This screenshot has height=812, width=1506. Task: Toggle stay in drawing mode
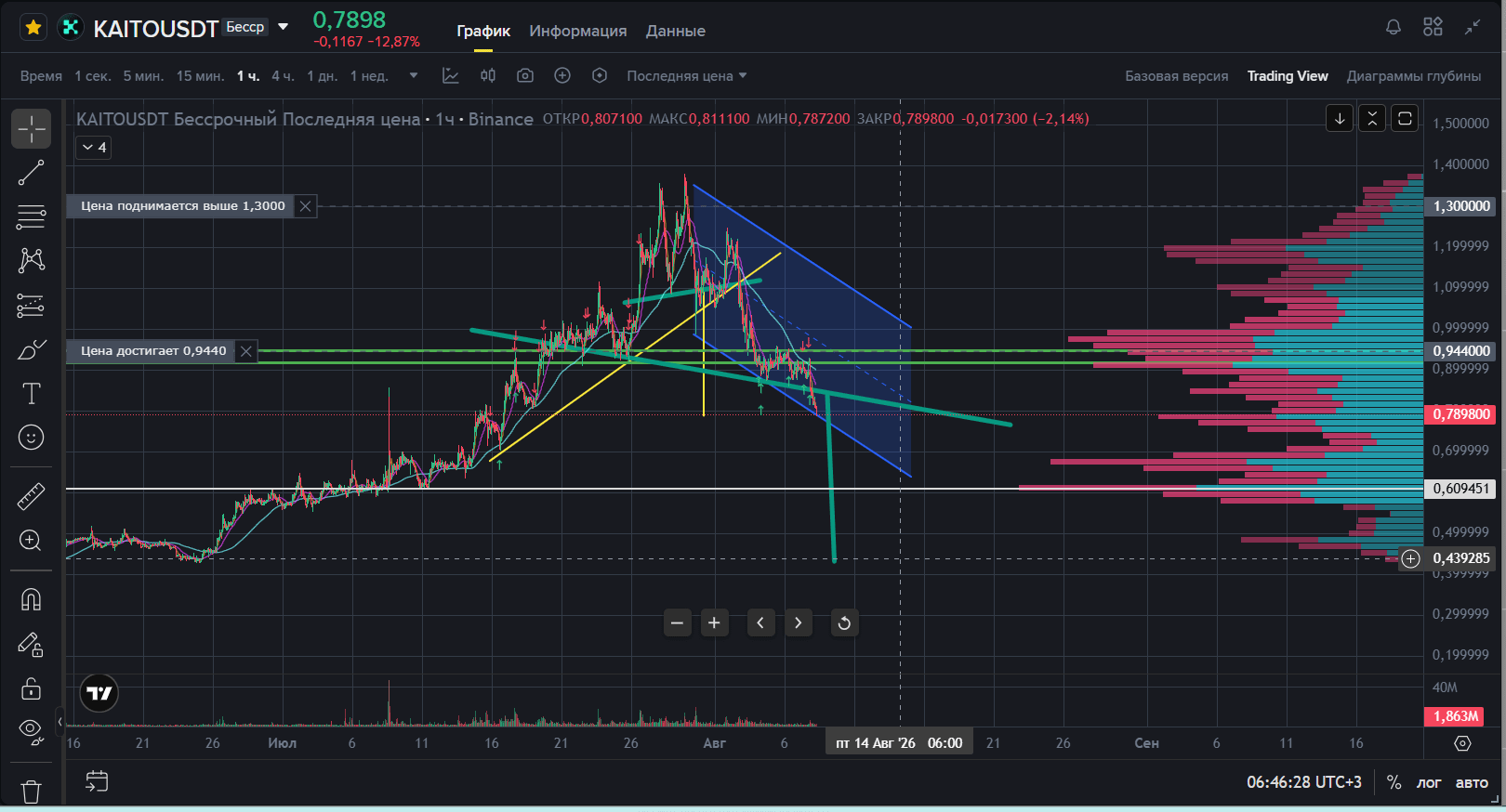pyautogui.click(x=31, y=645)
